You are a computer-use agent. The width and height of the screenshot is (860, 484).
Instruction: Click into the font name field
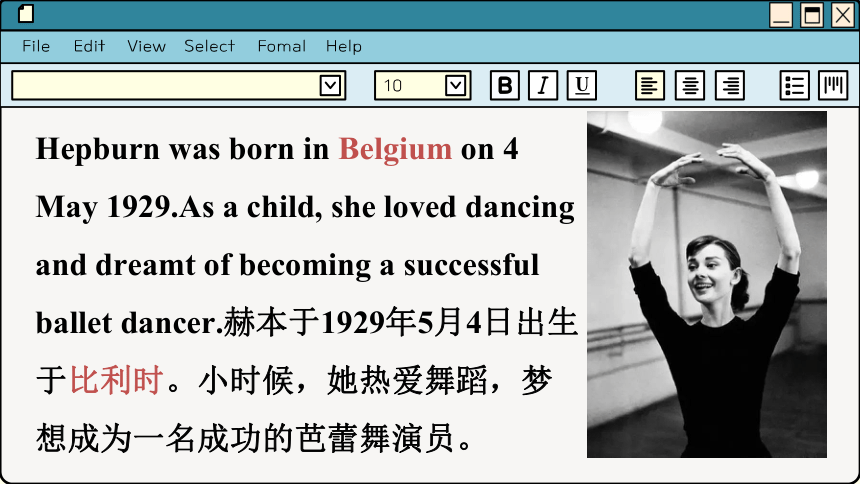pos(178,85)
